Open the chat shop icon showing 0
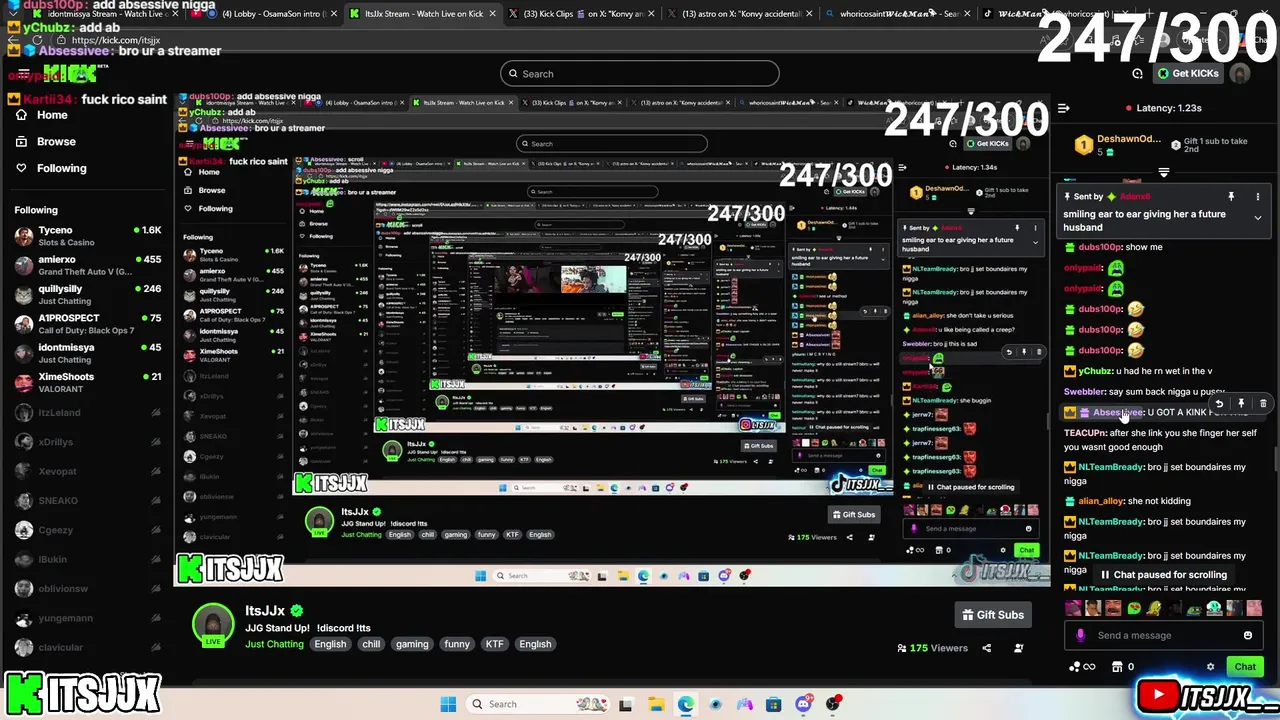The image size is (1280, 720). (1124, 667)
